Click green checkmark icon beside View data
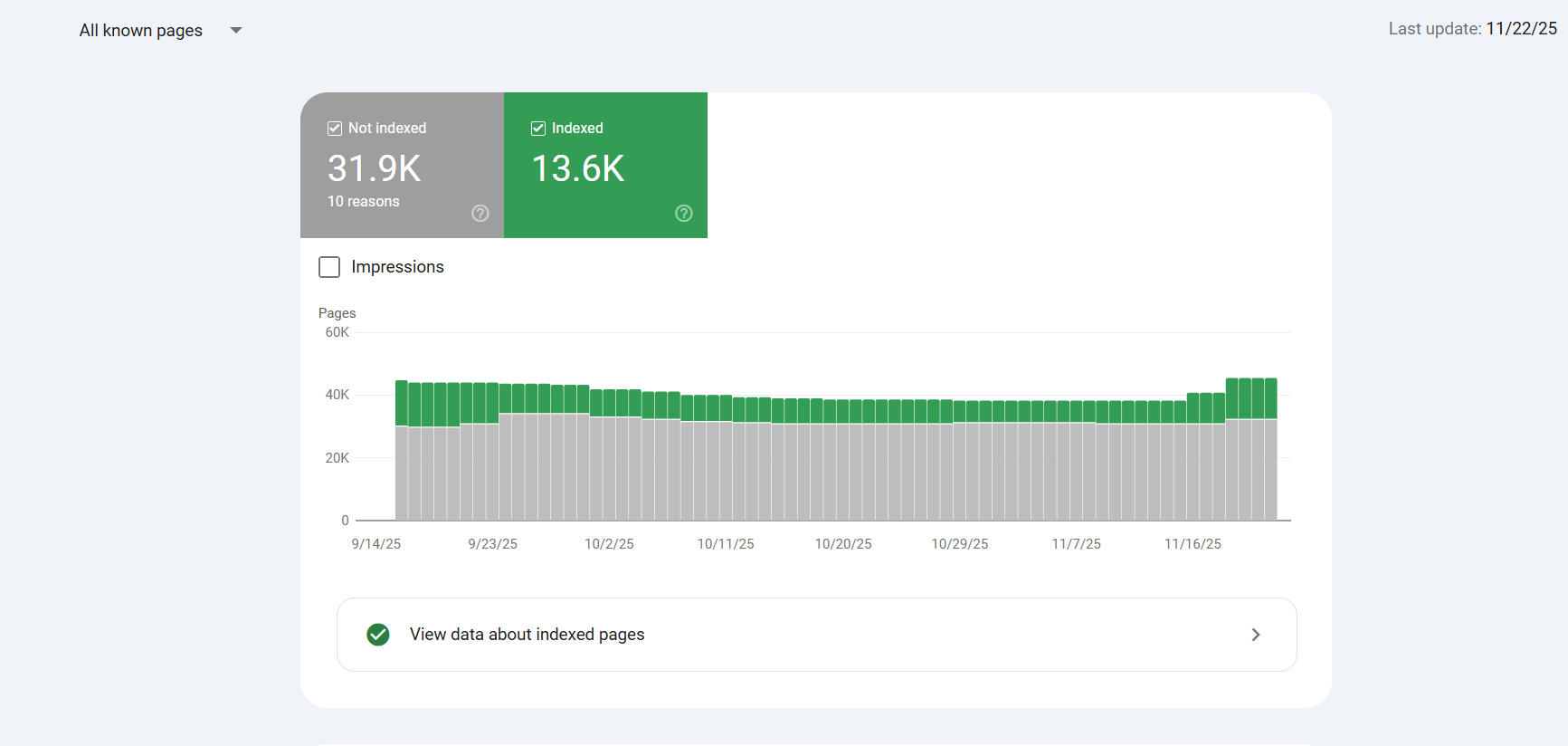 point(378,635)
